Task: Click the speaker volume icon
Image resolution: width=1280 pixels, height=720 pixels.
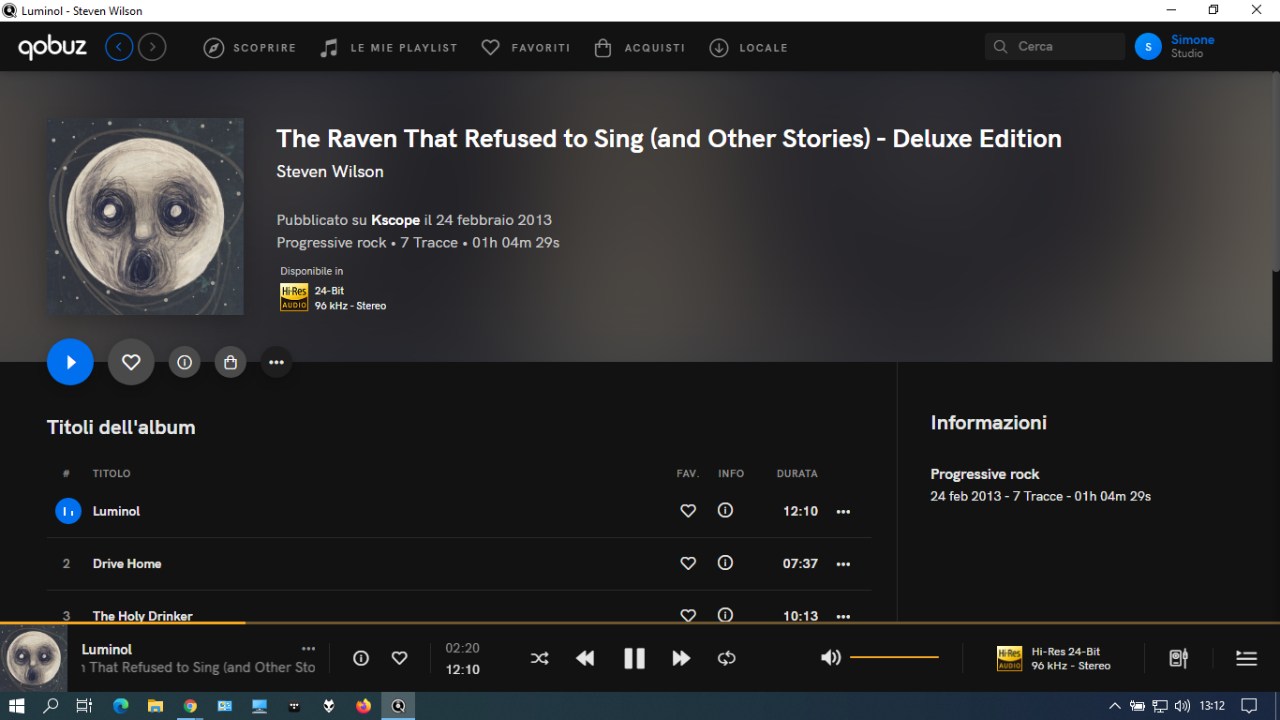Action: 830,658
